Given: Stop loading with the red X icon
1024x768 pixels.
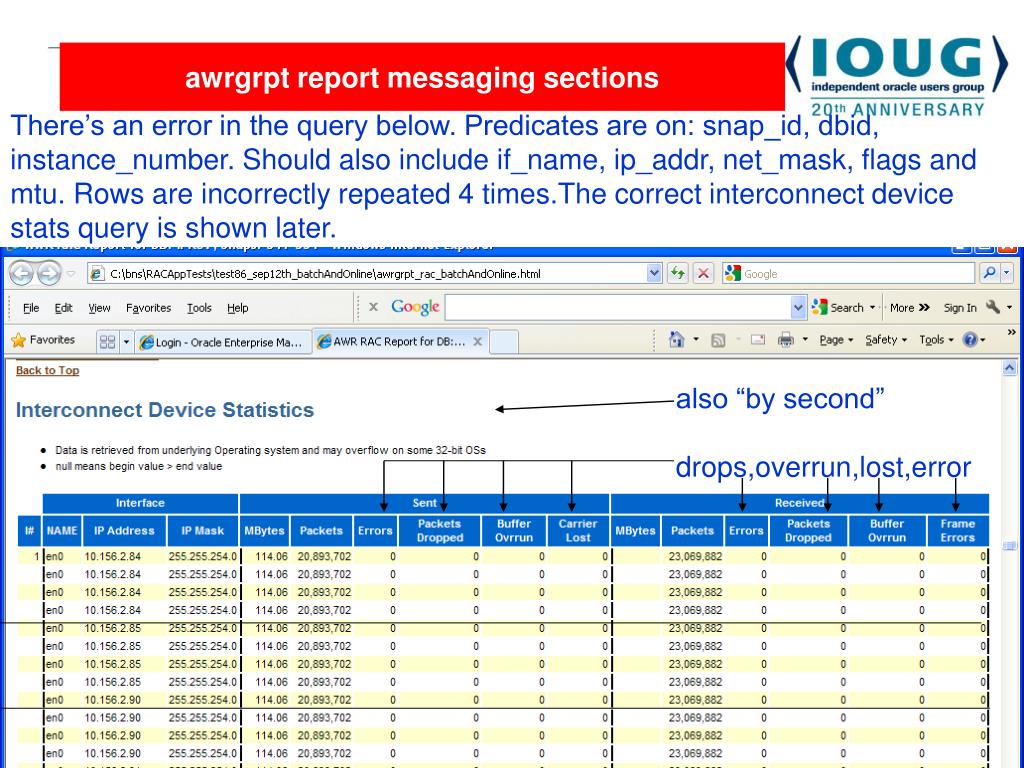Looking at the screenshot, I should point(703,274).
